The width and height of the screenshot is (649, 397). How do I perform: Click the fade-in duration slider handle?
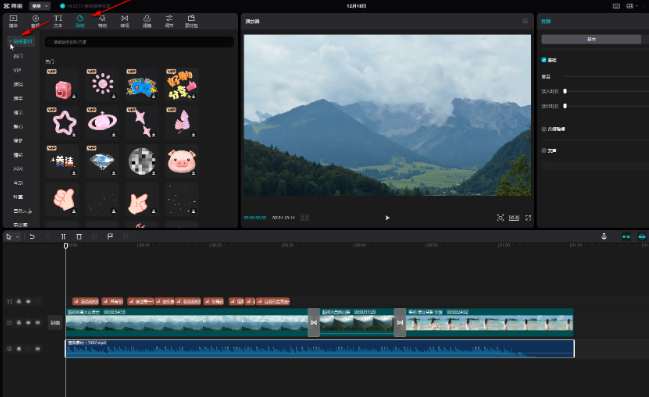click(565, 91)
